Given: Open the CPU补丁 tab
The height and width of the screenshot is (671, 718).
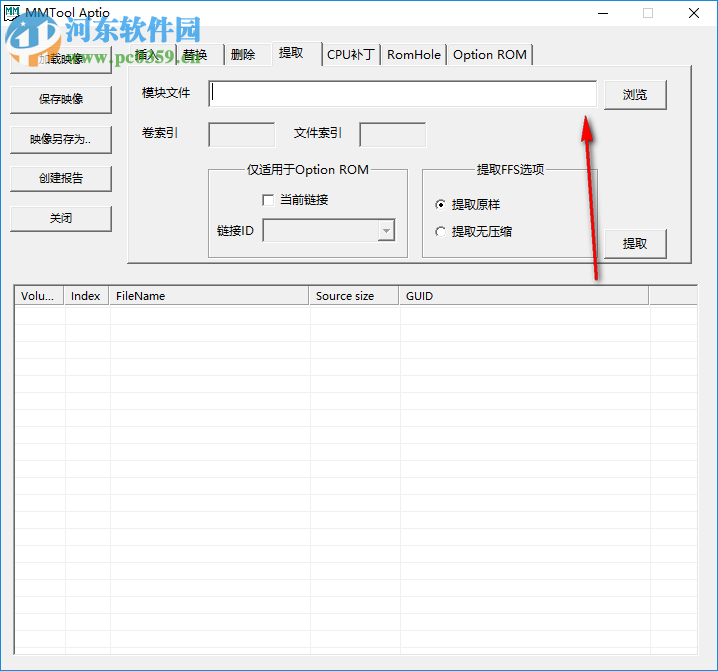Looking at the screenshot, I should [x=351, y=55].
